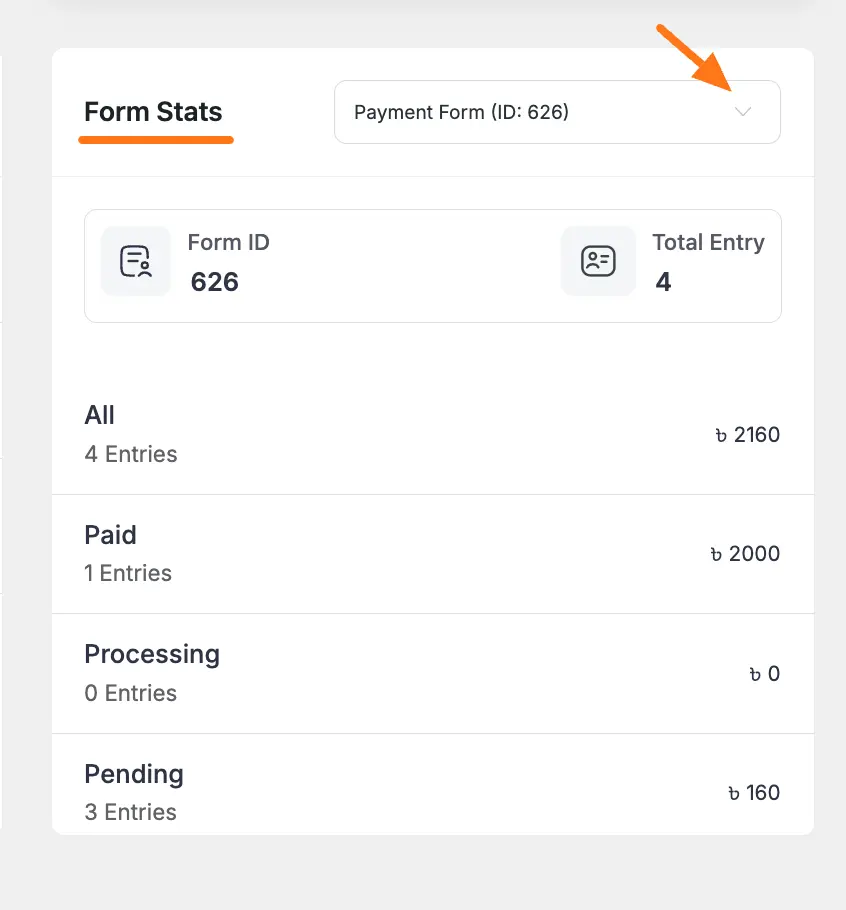Click the Form ID value 626
The height and width of the screenshot is (910, 846).
click(214, 282)
